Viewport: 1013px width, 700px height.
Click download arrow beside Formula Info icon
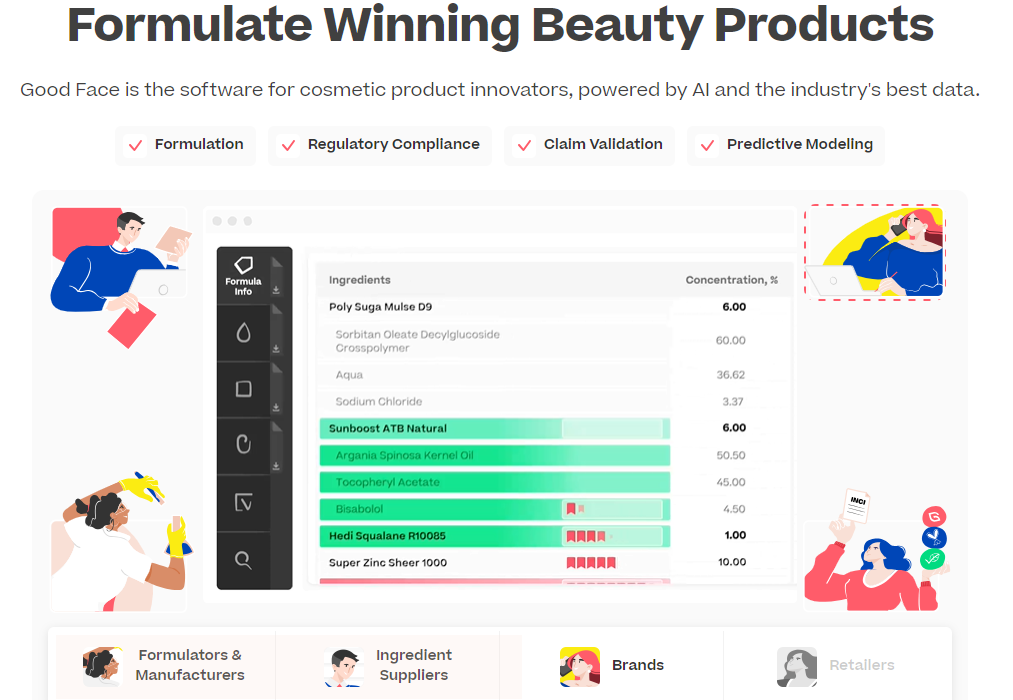pos(276,291)
